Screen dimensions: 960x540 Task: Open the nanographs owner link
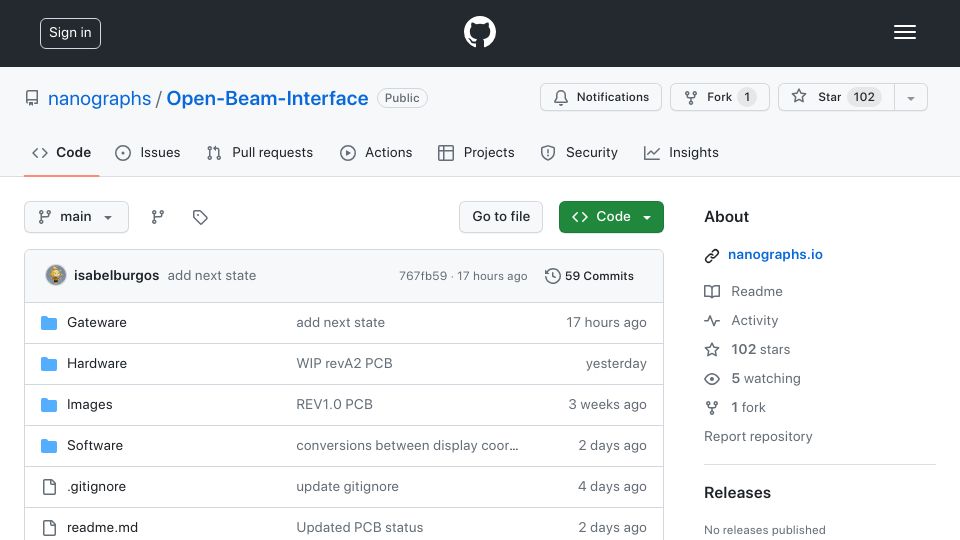[x=99, y=99]
